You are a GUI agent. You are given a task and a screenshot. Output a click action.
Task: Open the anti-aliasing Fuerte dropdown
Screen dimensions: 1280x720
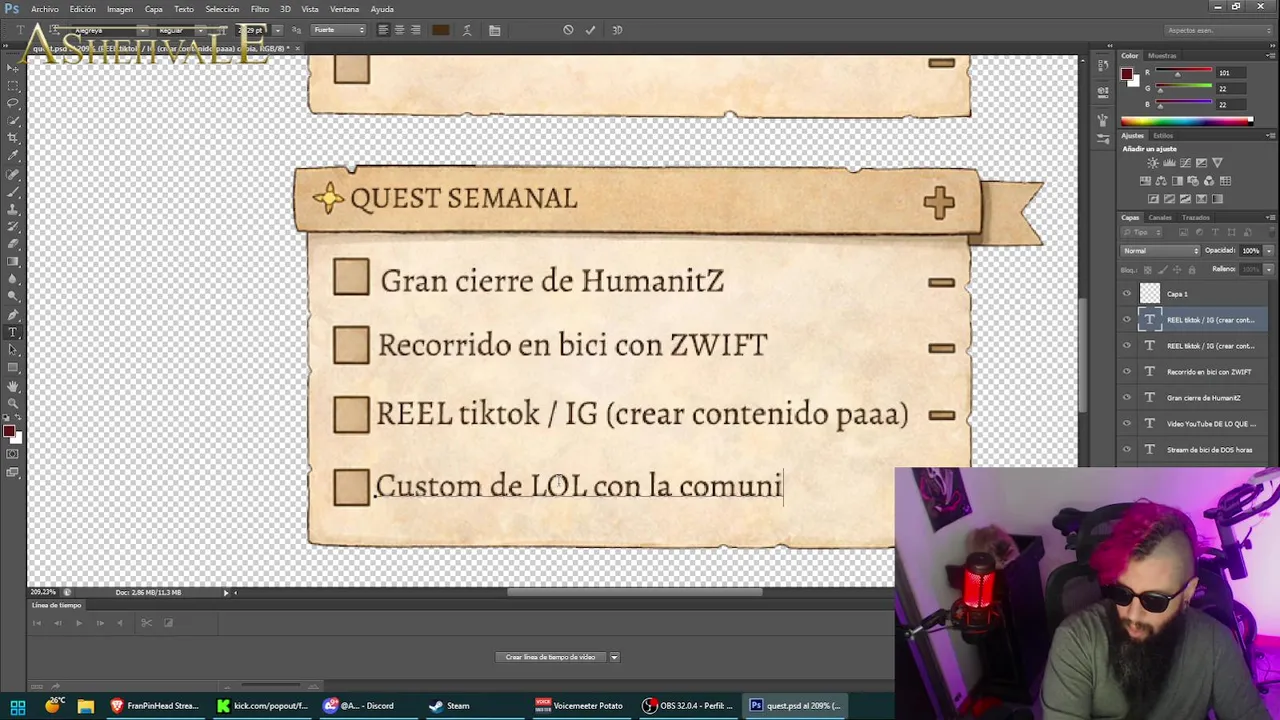coord(339,30)
